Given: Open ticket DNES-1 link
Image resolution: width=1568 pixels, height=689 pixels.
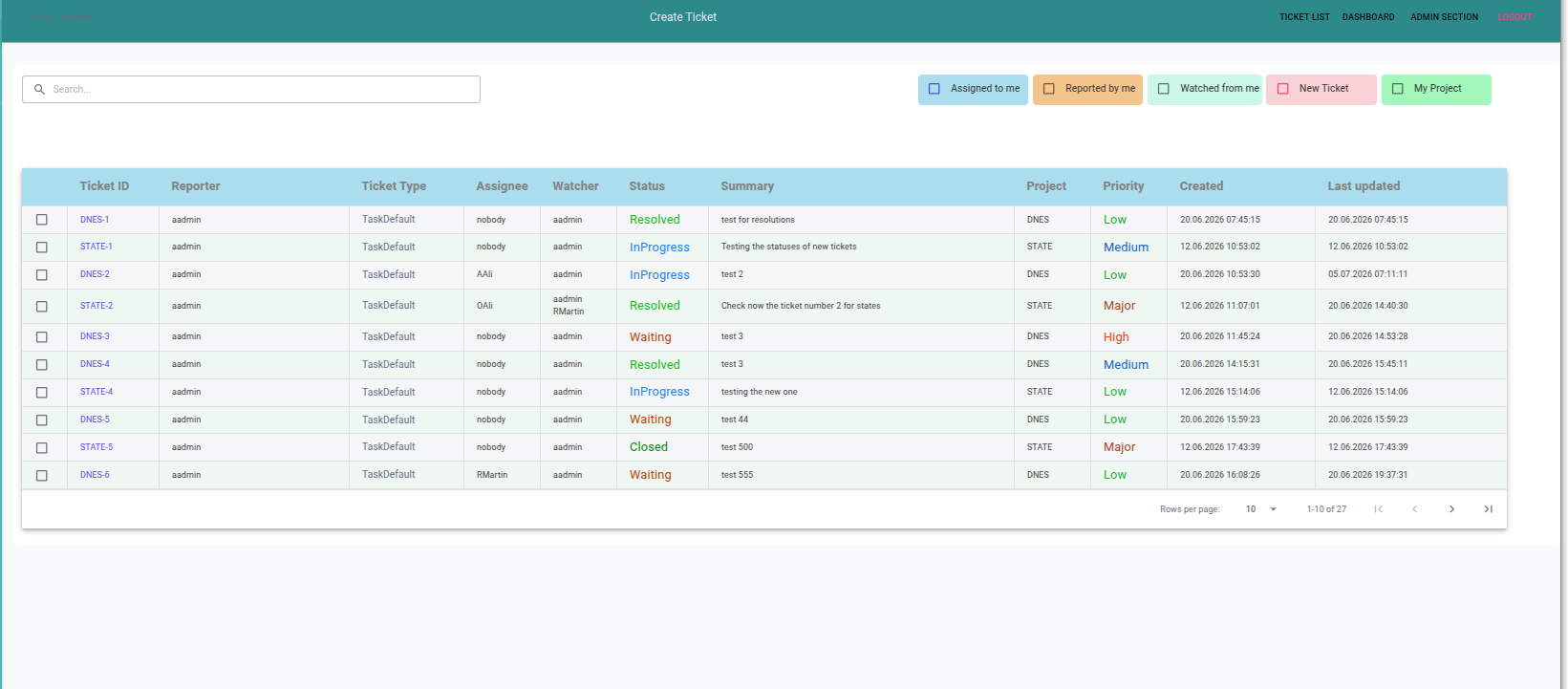Looking at the screenshot, I should click(x=95, y=220).
